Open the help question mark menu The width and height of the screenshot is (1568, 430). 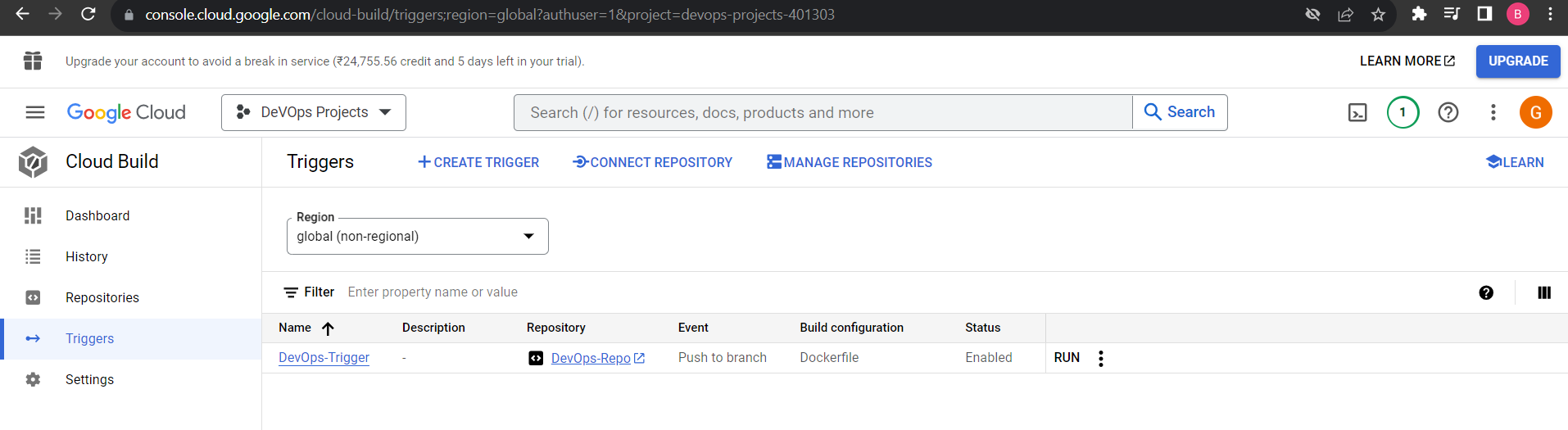tap(1448, 112)
